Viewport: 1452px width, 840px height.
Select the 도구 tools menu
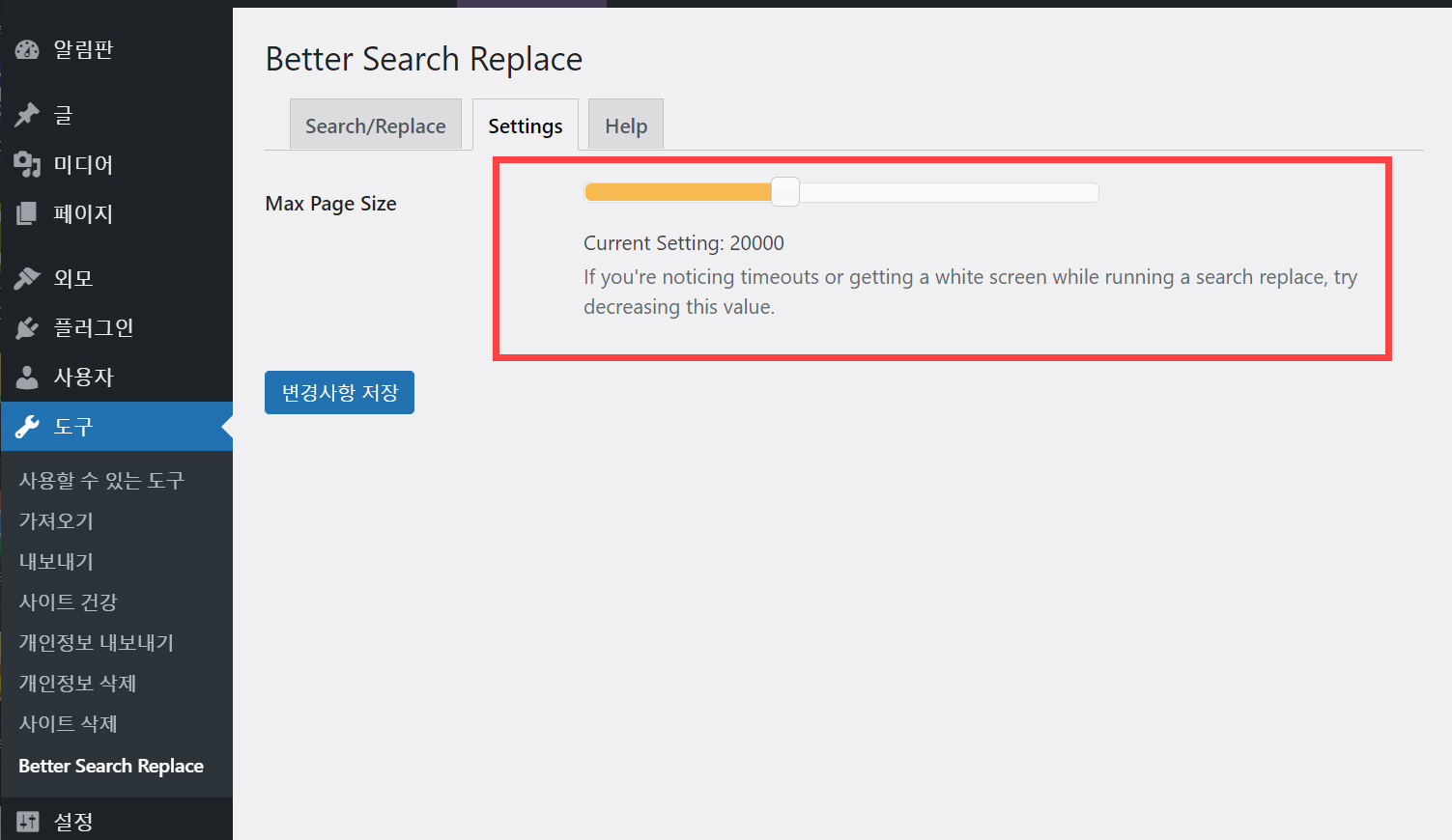pos(116,426)
